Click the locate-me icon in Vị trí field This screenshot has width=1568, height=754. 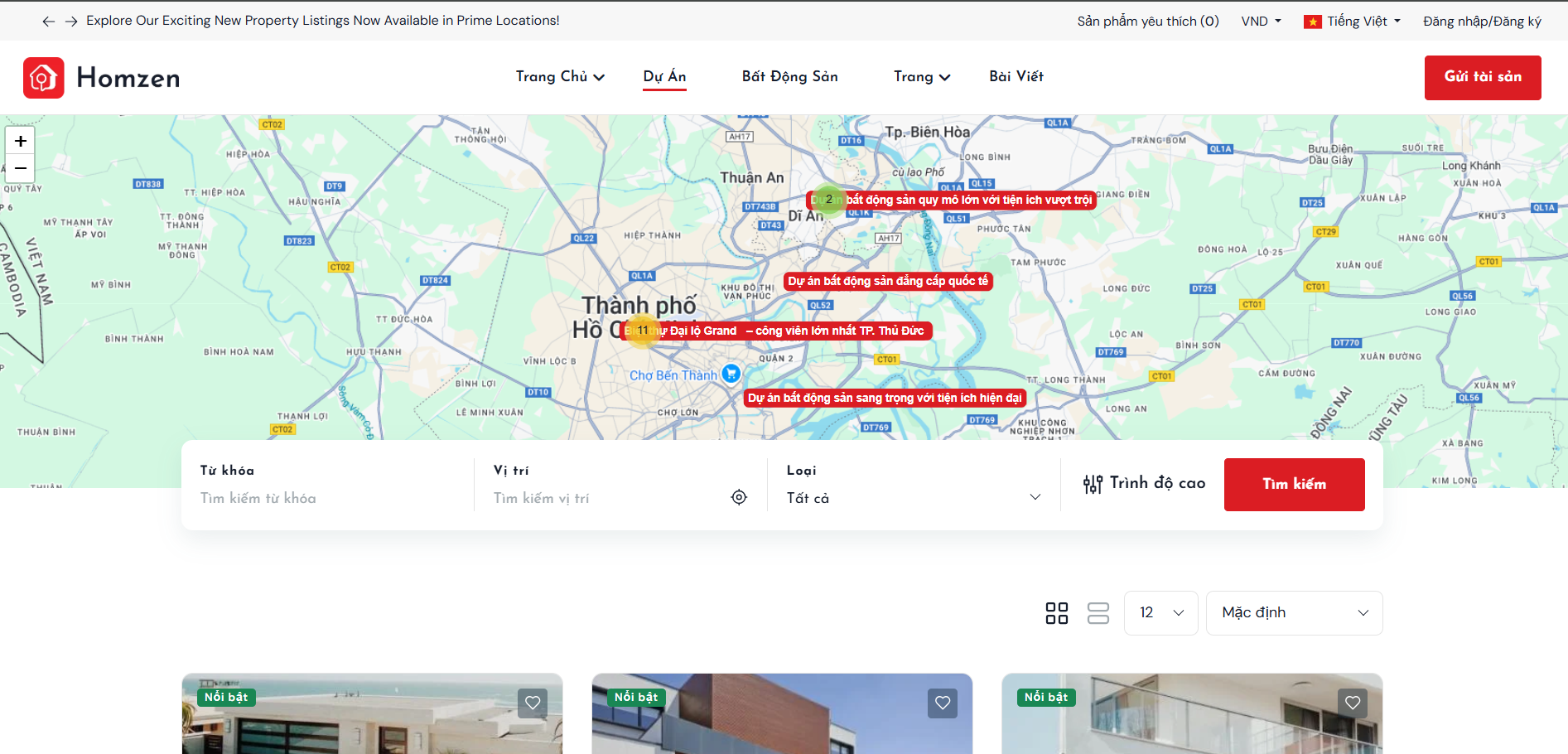click(739, 497)
